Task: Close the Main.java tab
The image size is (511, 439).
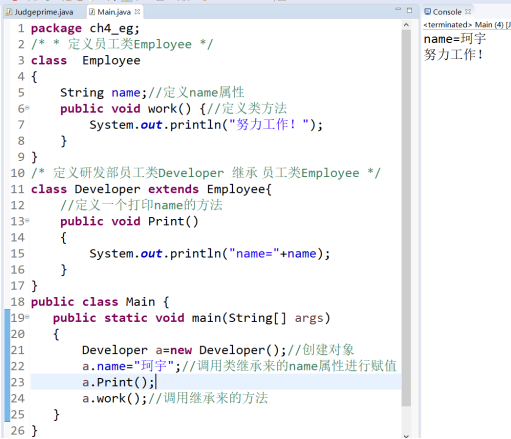Action: (137, 12)
